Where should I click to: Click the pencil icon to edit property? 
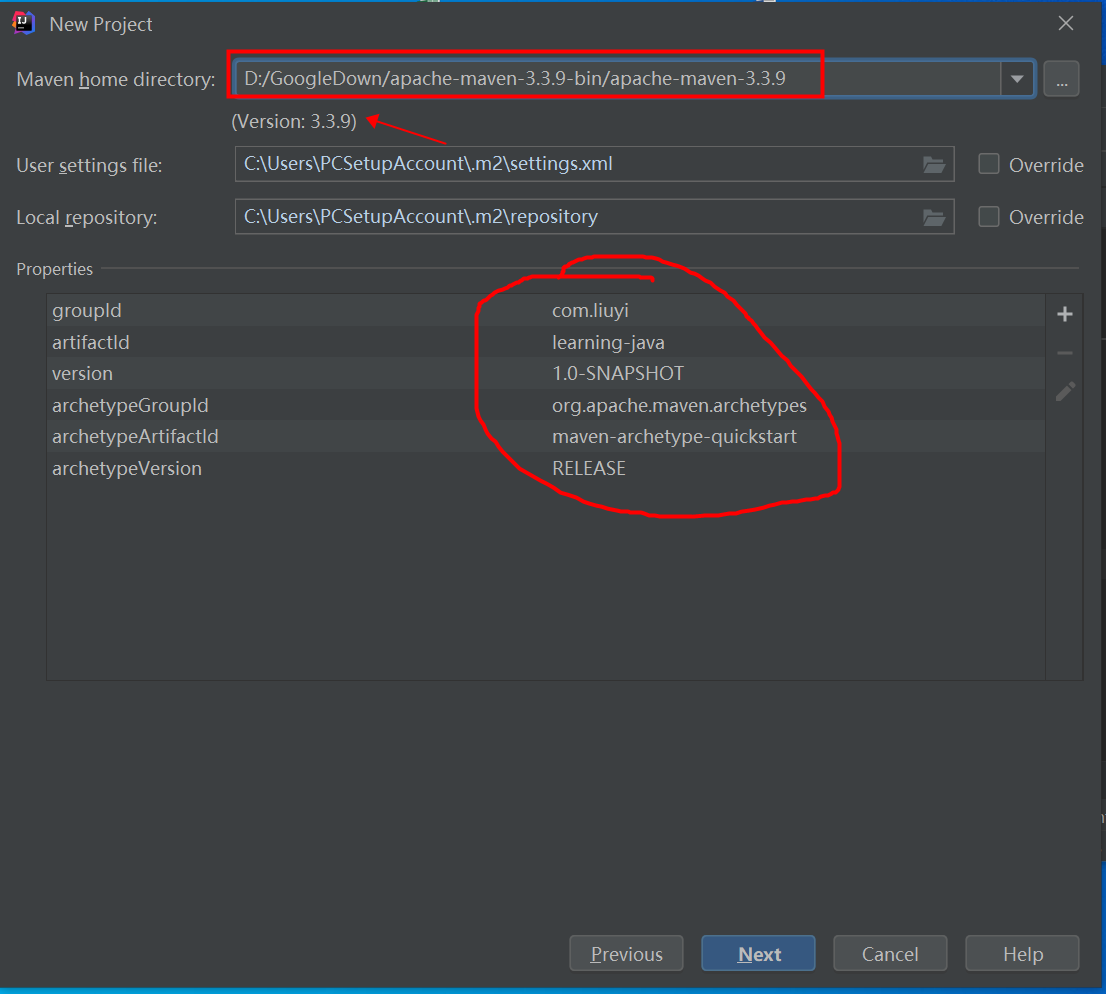(x=1065, y=392)
